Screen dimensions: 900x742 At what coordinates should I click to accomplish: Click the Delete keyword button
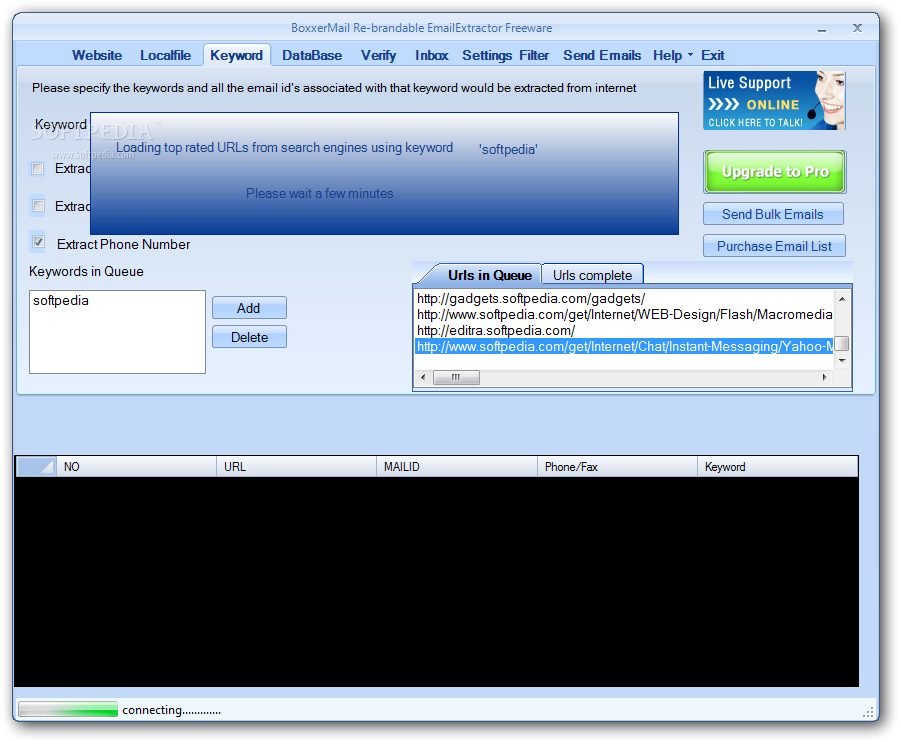tap(249, 337)
